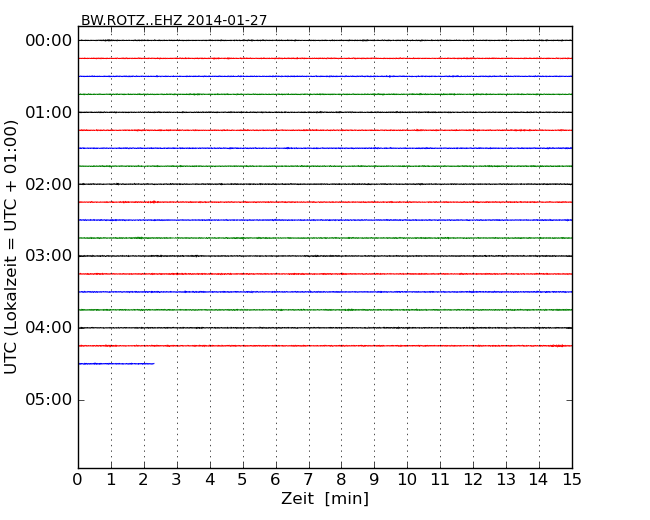Click x-axis tick label 12
The width and height of the screenshot is (650, 520).
[473, 479]
